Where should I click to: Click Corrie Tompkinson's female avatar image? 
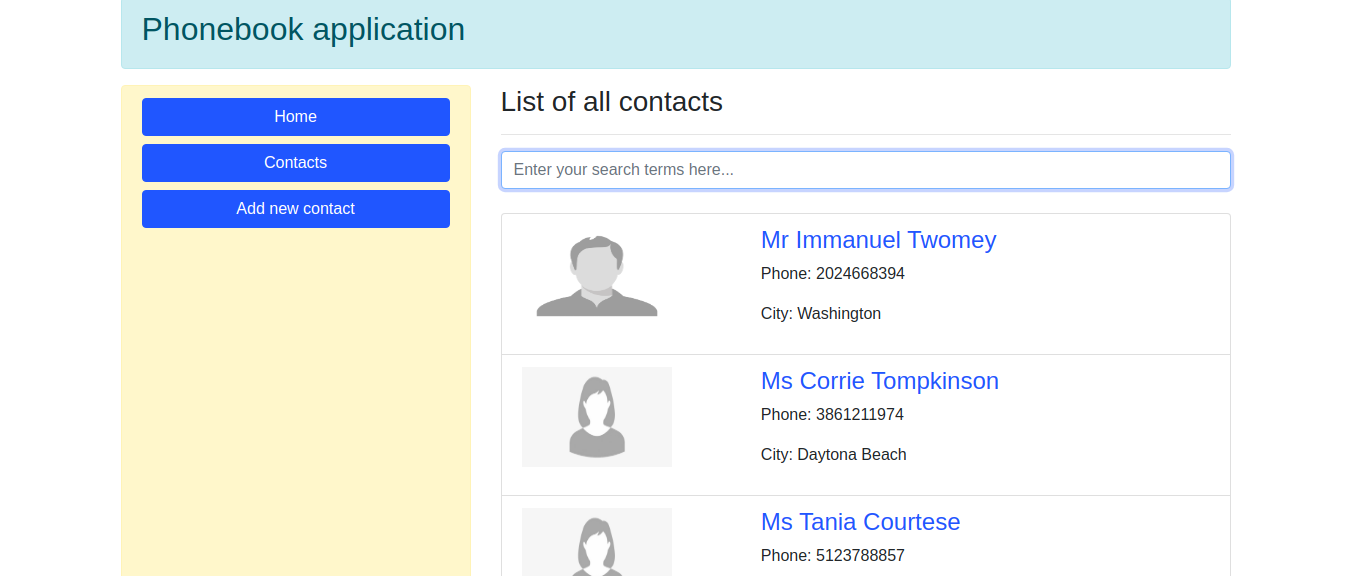click(x=597, y=417)
